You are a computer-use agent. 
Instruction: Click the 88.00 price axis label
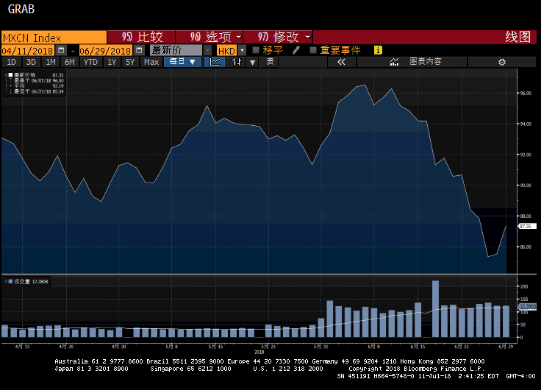click(x=525, y=216)
